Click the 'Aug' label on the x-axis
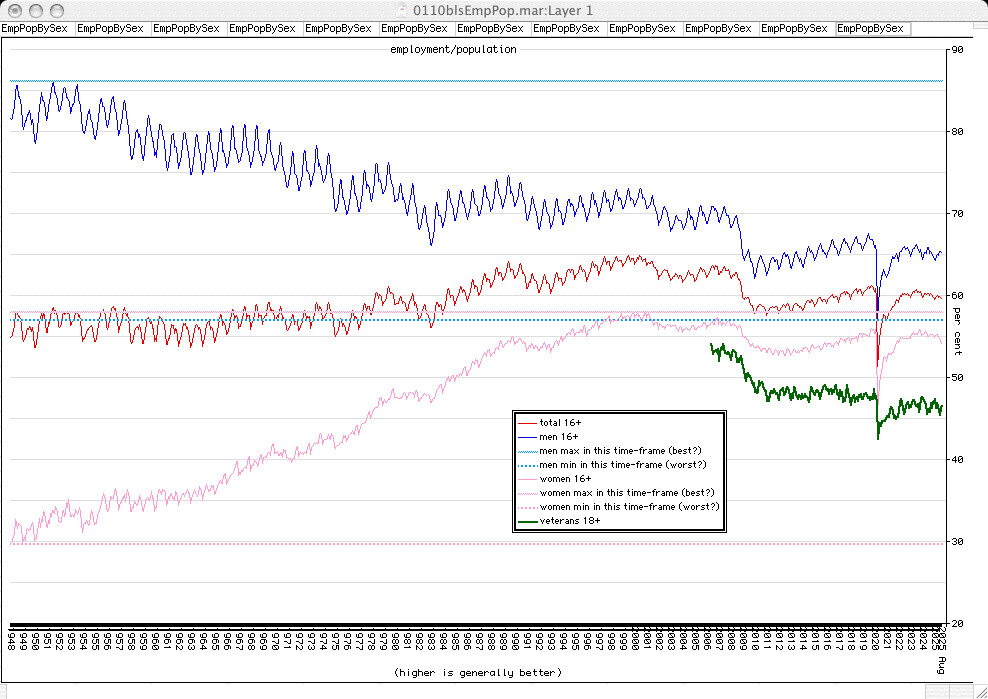This screenshot has height=699, width=988. 940,664
